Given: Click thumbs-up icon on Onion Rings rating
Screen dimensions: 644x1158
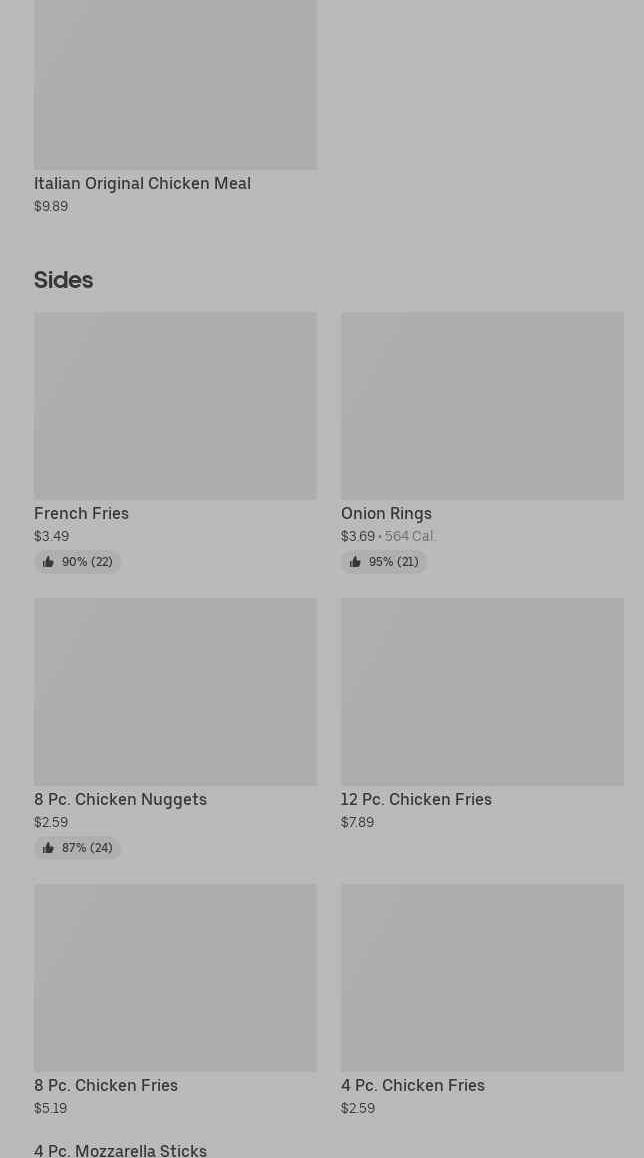Looking at the screenshot, I should (x=355, y=562).
